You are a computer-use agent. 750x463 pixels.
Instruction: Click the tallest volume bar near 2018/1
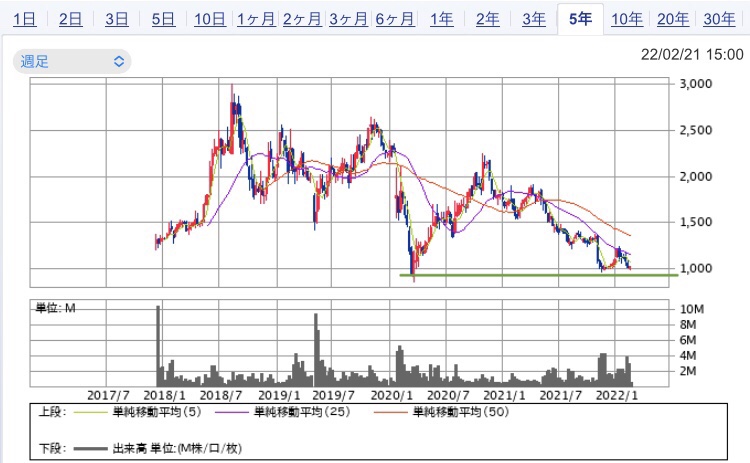click(x=158, y=346)
